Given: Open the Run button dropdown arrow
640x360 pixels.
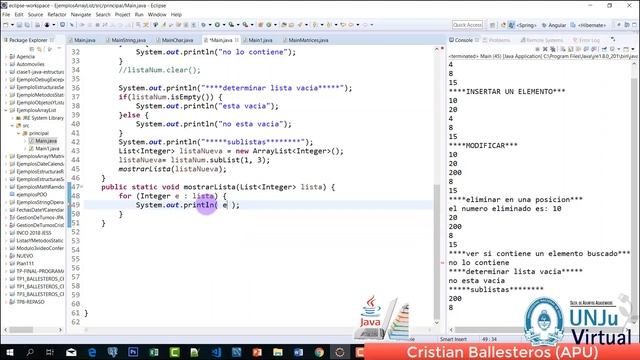Looking at the screenshot, I should (x=224, y=25).
